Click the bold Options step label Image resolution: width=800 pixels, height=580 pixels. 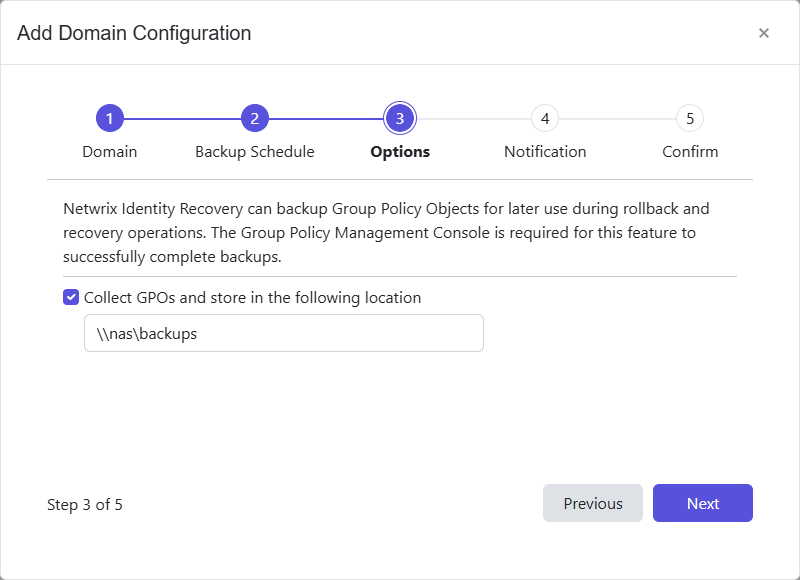click(399, 151)
